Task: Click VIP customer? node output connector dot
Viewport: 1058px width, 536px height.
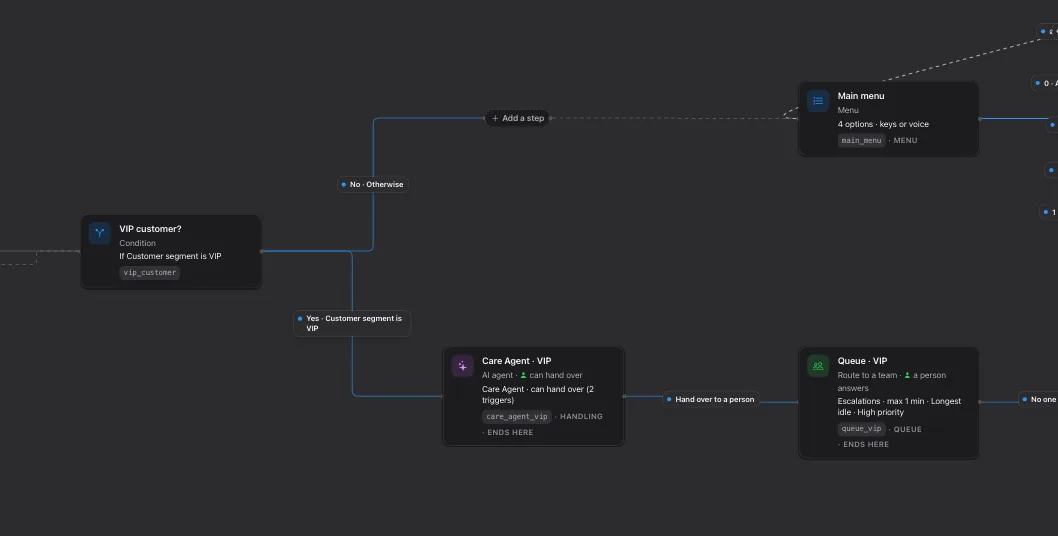Action: (x=262, y=251)
